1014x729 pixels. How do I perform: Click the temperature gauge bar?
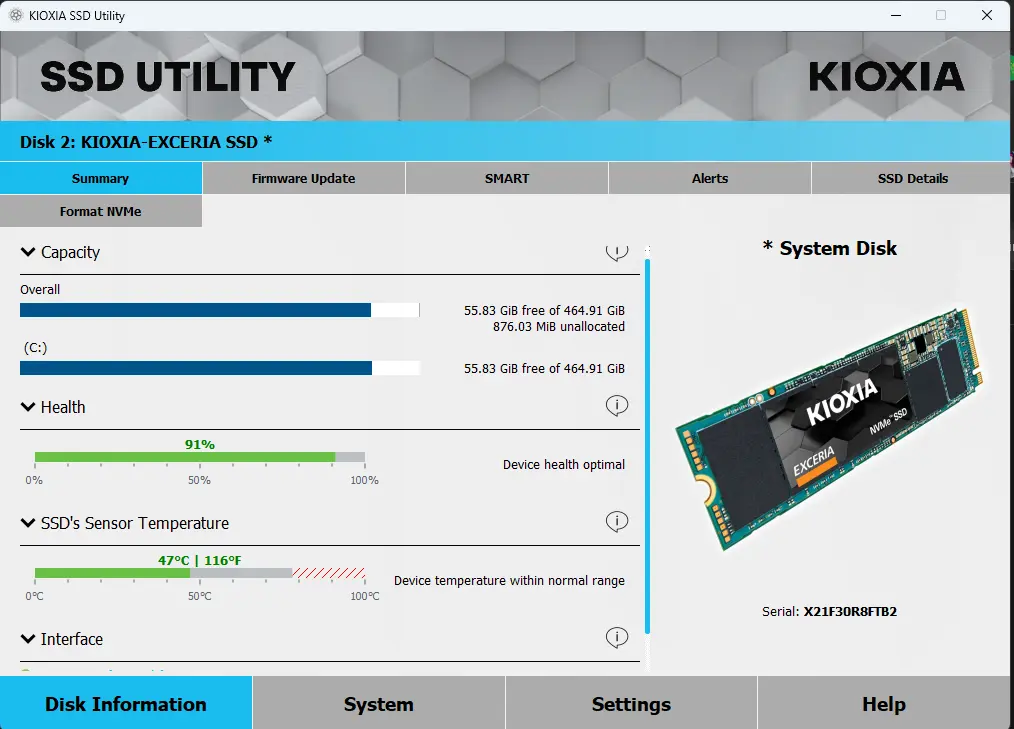[200, 573]
